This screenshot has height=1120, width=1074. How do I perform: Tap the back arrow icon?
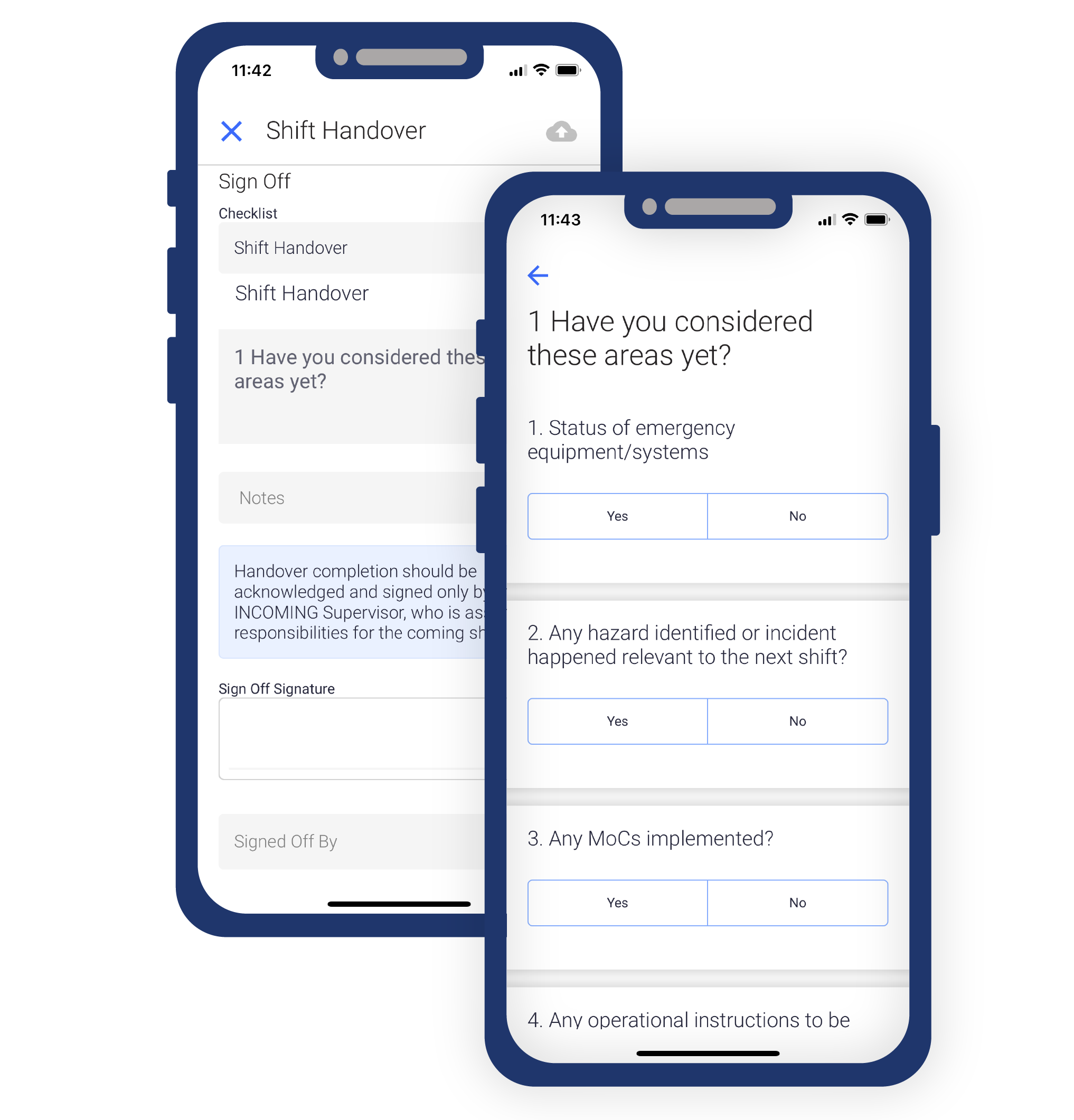[536, 276]
